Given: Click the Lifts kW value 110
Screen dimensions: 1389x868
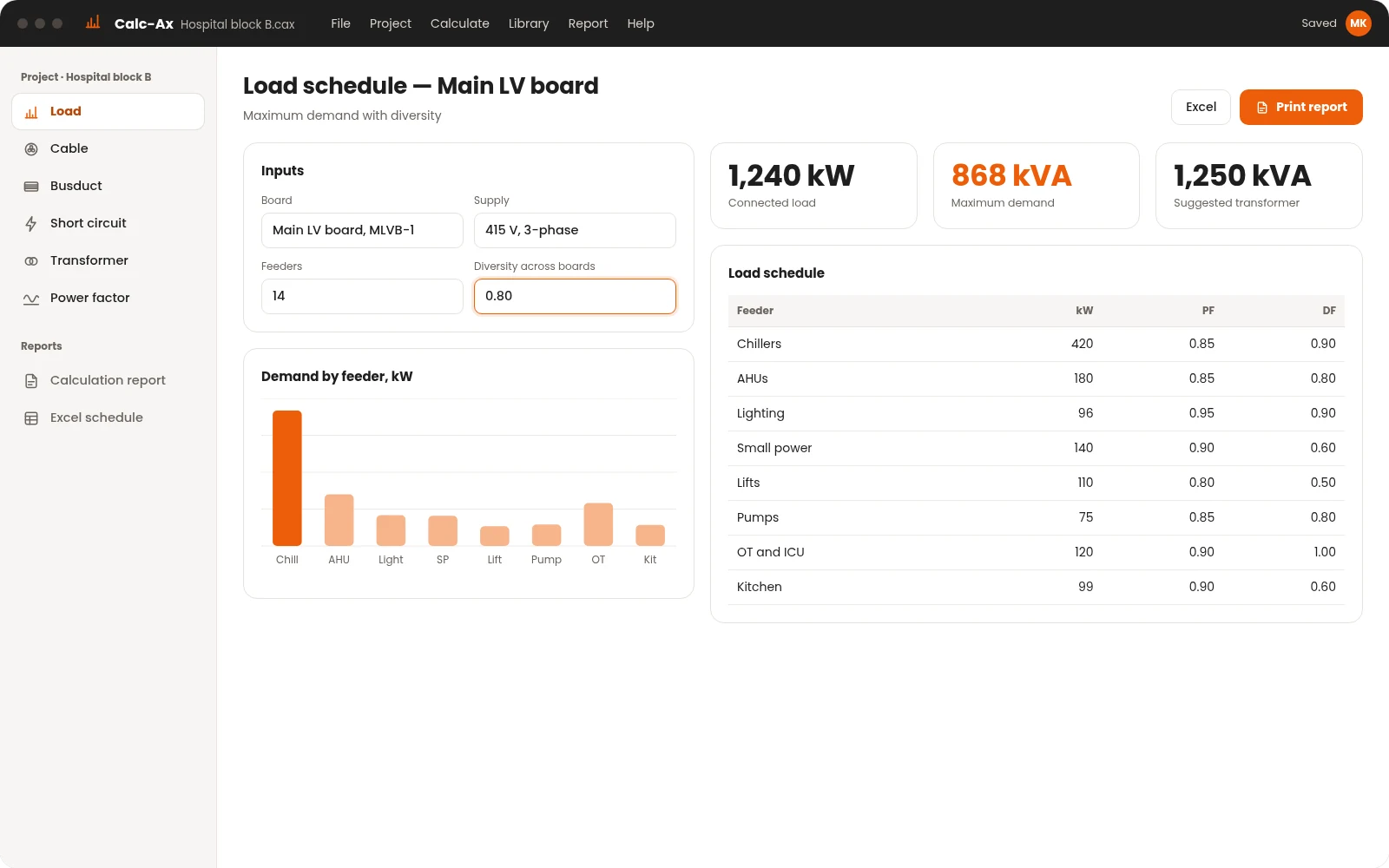Looking at the screenshot, I should click(x=1085, y=483).
